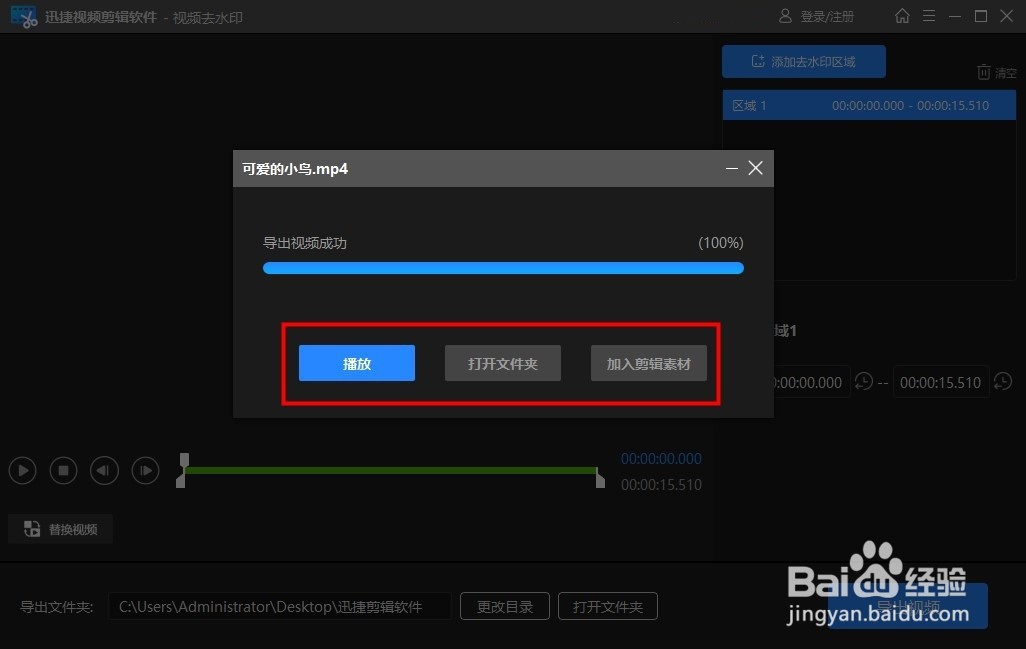Viewport: 1026px width, 649px height.
Task: Click the export folder path field
Action: pyautogui.click(x=279, y=606)
